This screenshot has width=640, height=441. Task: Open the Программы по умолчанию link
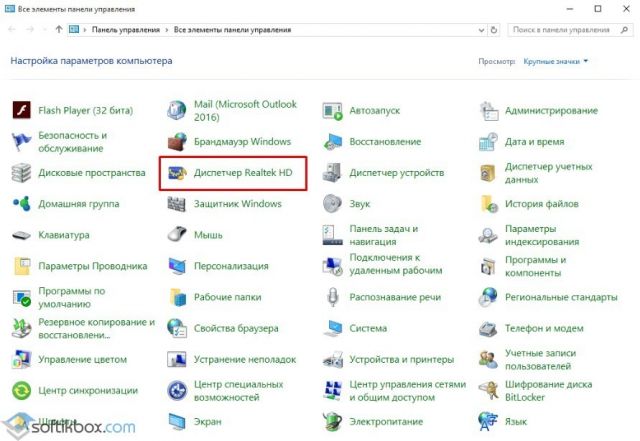(x=72, y=297)
